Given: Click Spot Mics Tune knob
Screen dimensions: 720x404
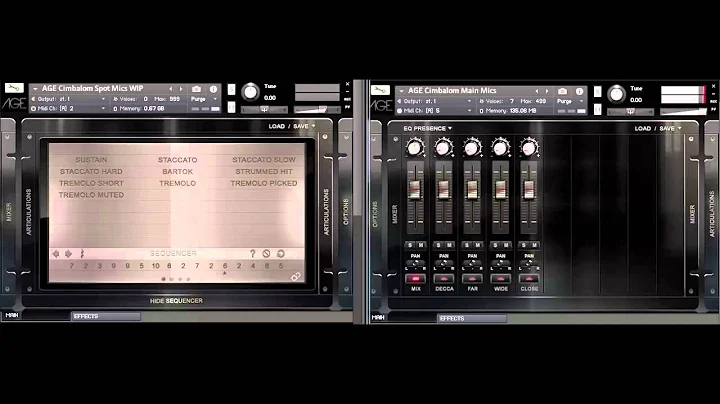Looking at the screenshot, I should 250,92.
